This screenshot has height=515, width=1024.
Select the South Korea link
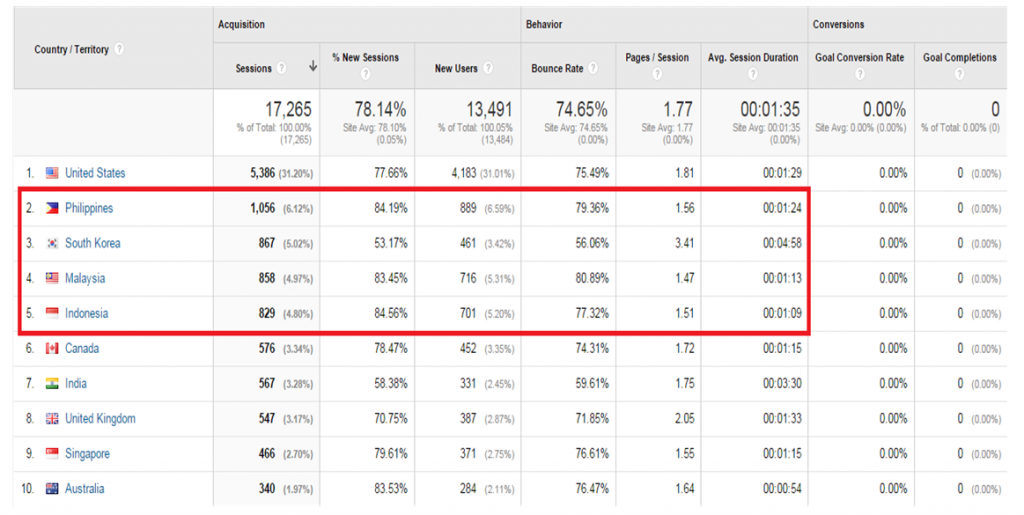(x=93, y=243)
